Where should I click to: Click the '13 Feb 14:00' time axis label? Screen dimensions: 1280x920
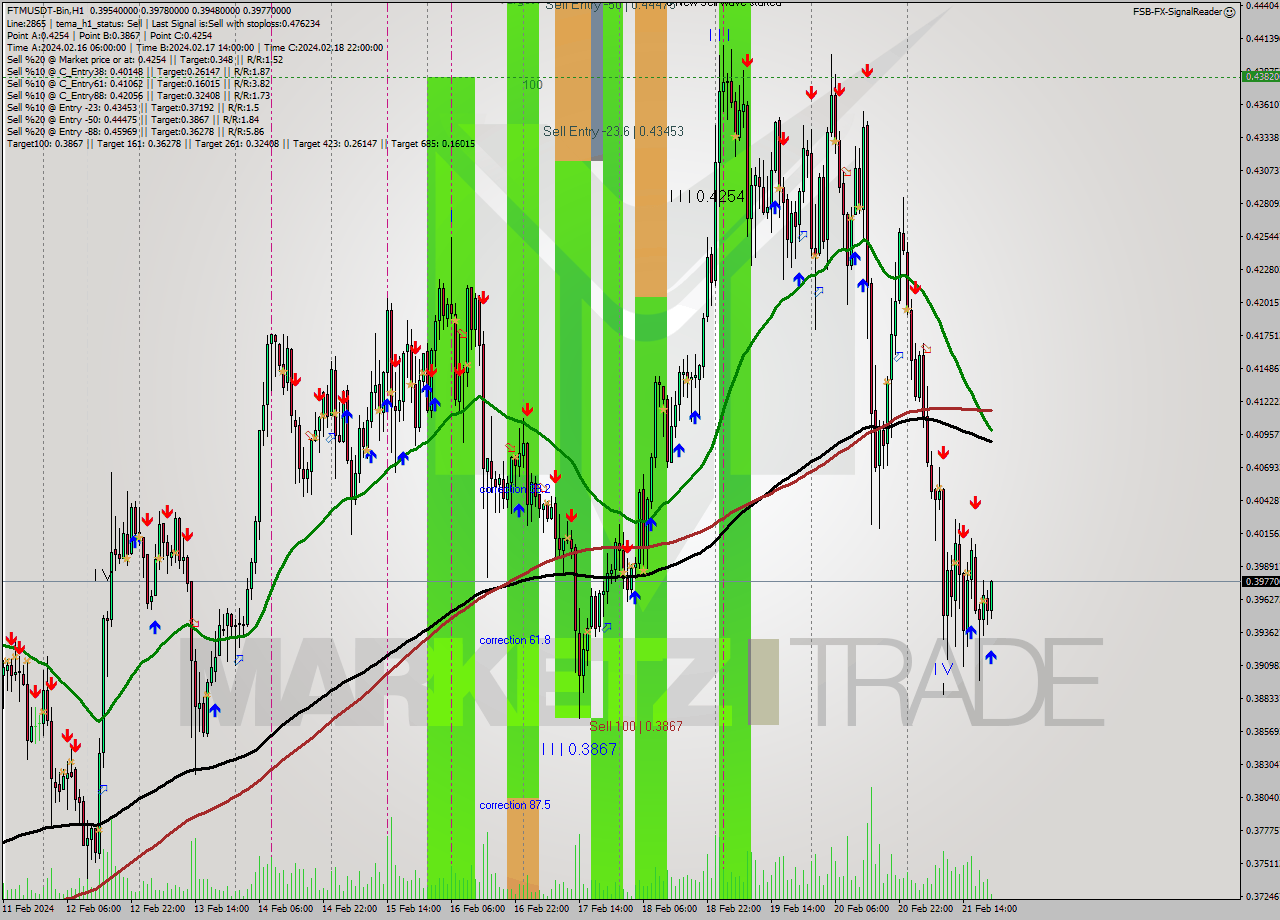coord(222,909)
